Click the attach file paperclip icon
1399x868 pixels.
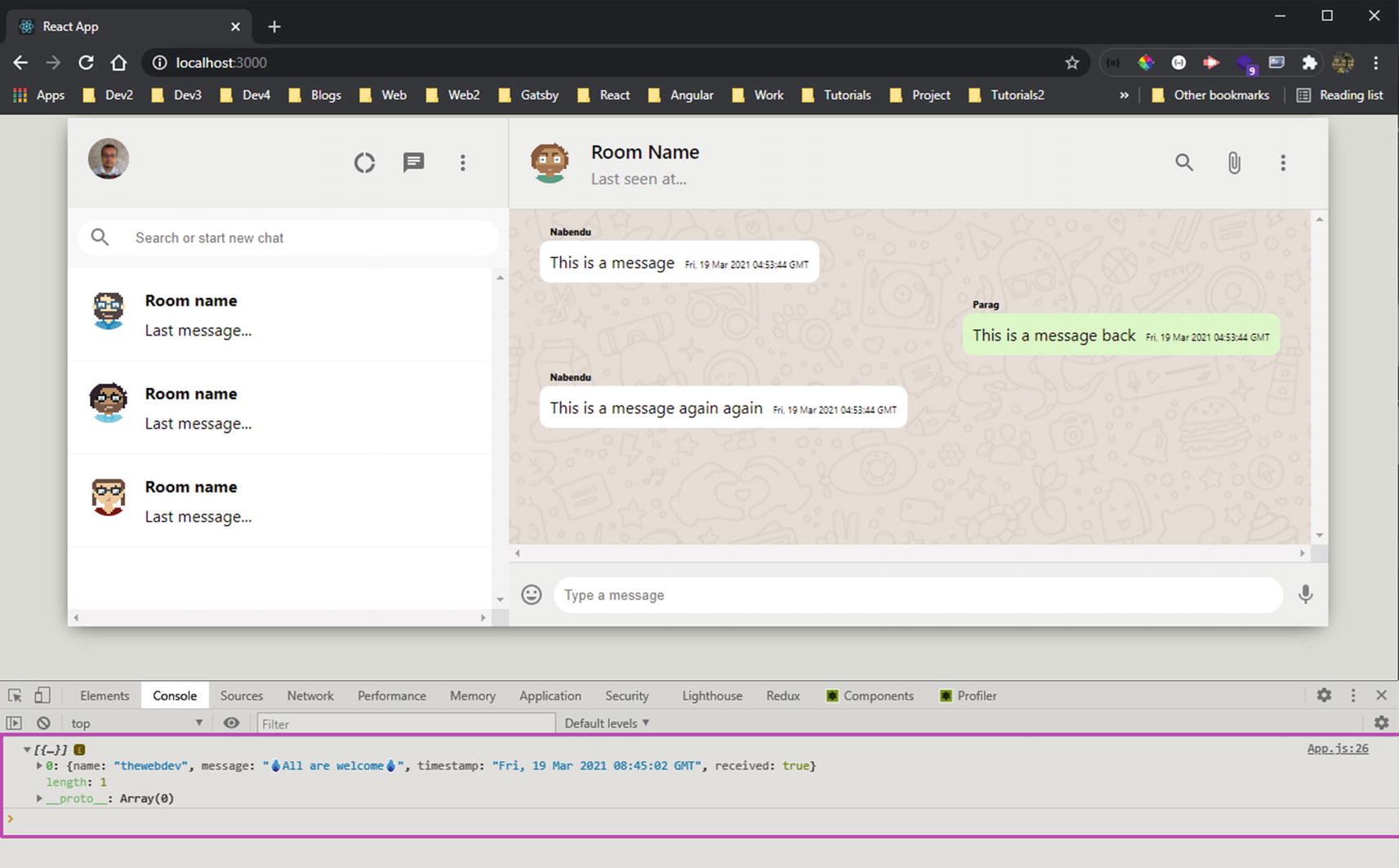point(1234,162)
